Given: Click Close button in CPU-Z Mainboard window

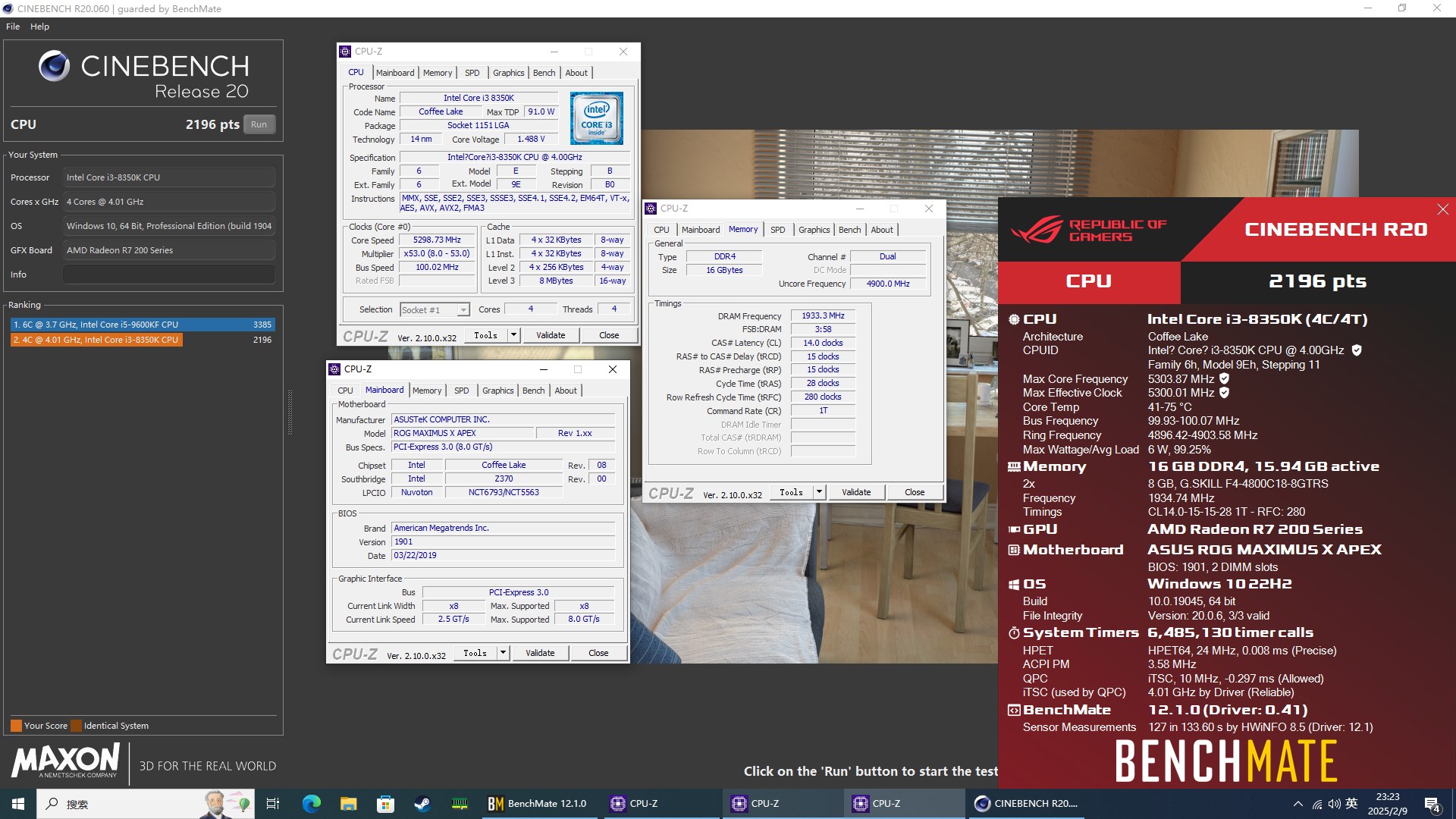Looking at the screenshot, I should [598, 653].
